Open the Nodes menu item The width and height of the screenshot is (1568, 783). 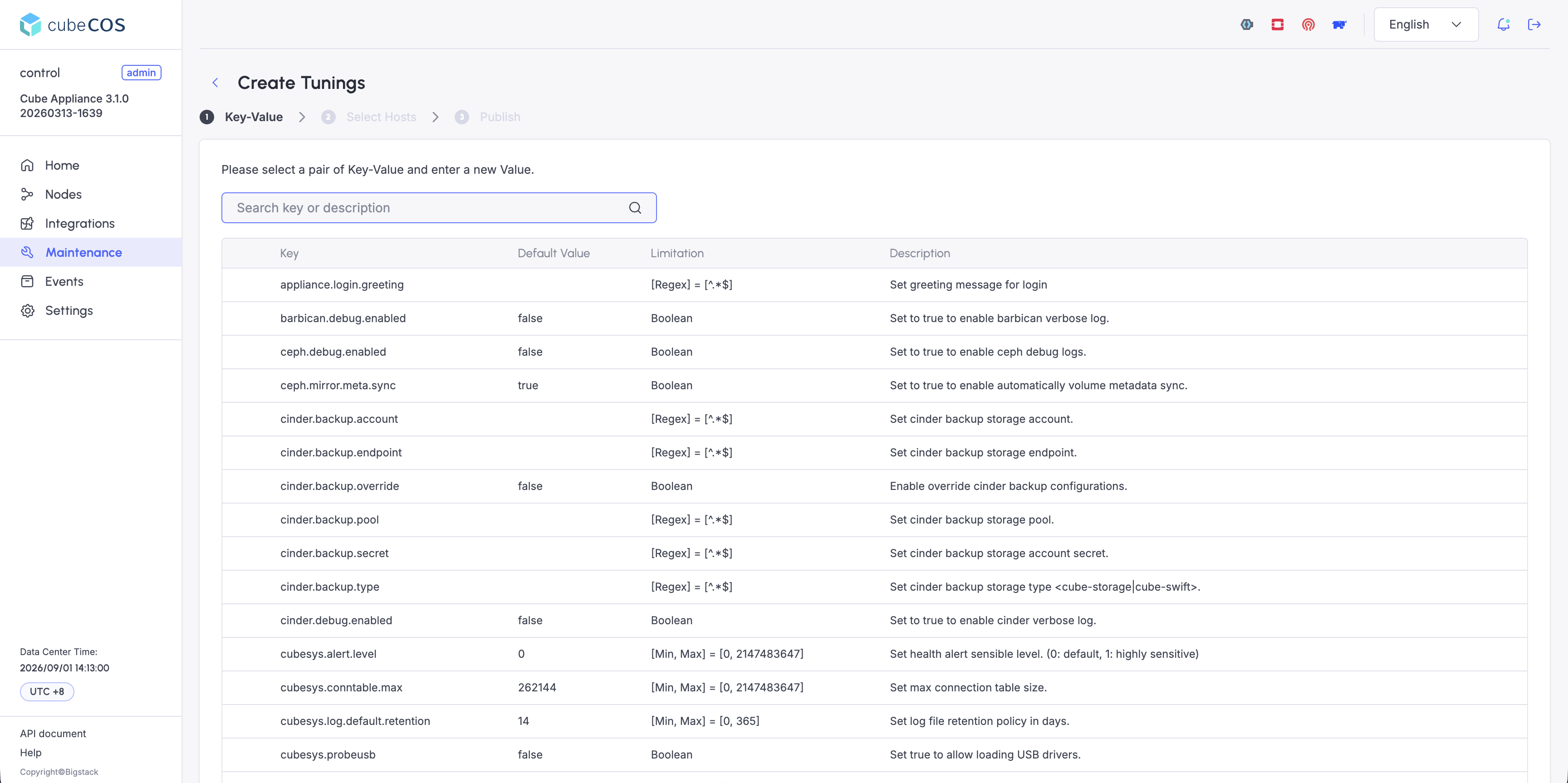point(91,195)
